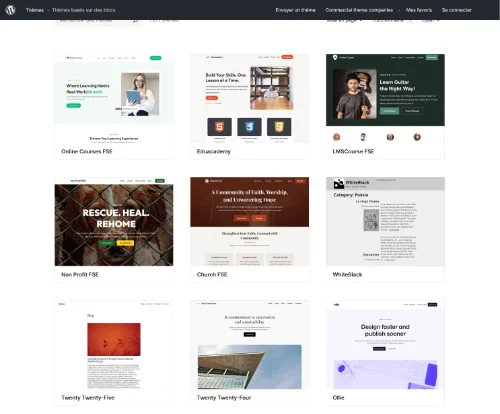Click the Twenty Twenty-Five title

pos(88,397)
